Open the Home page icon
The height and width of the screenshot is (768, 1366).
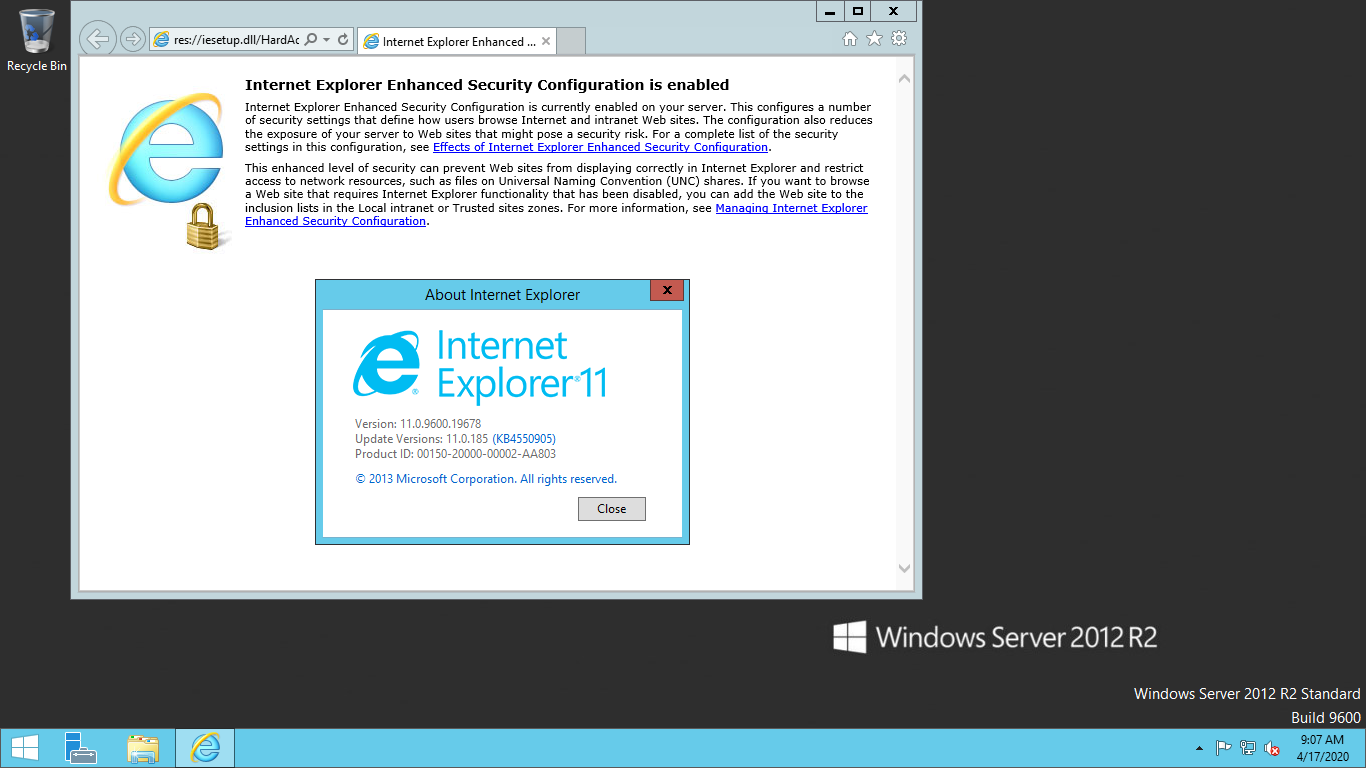(850, 39)
